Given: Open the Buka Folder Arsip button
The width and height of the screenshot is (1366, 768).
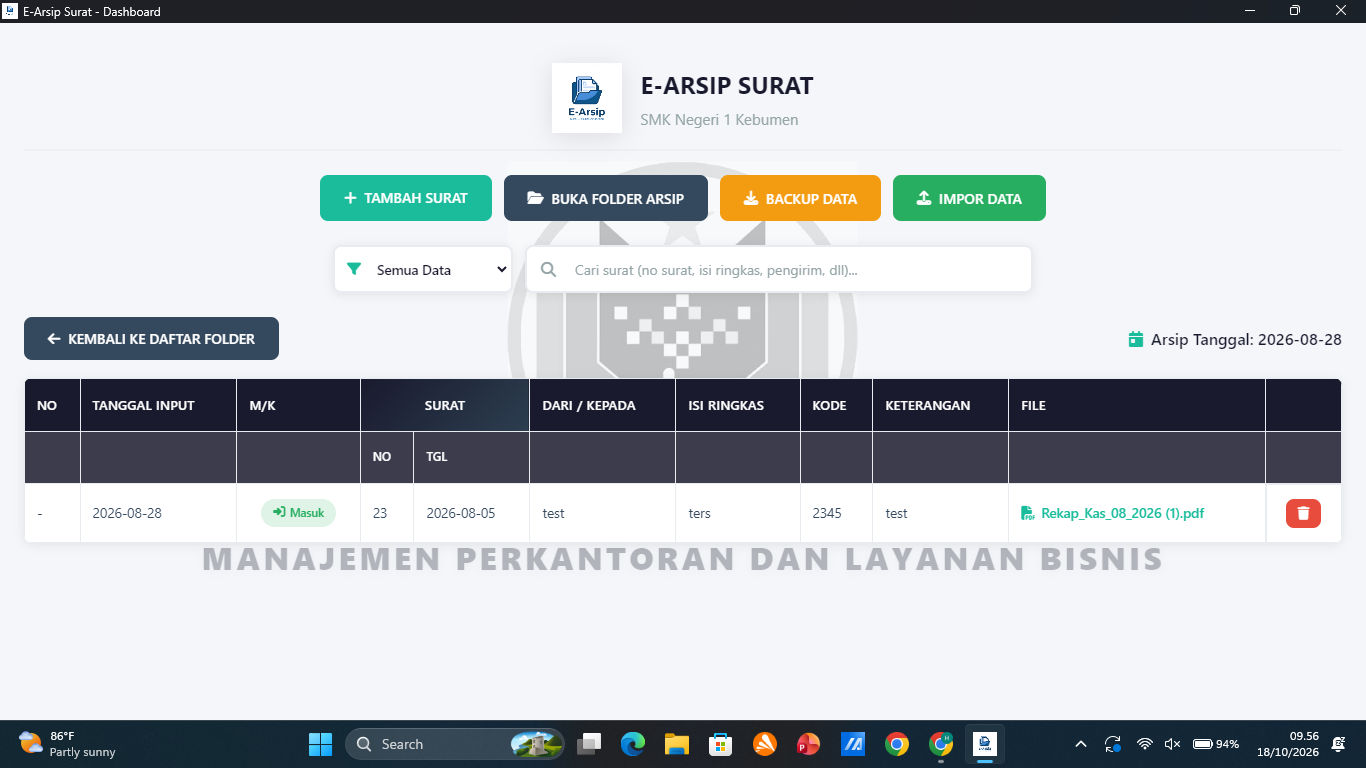Looking at the screenshot, I should tap(606, 198).
